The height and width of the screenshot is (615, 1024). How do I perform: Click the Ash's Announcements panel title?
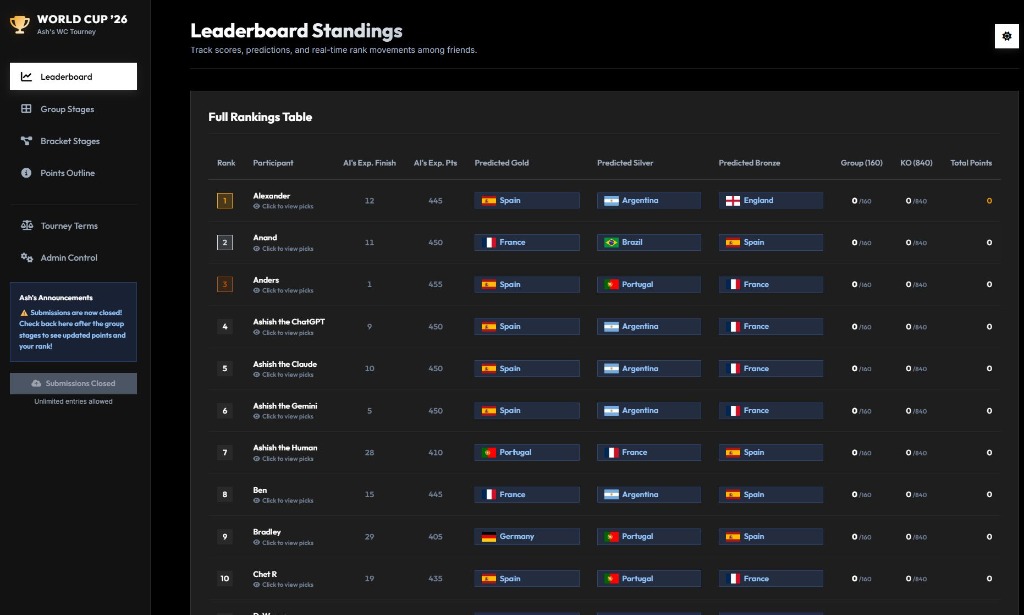[x=56, y=298]
